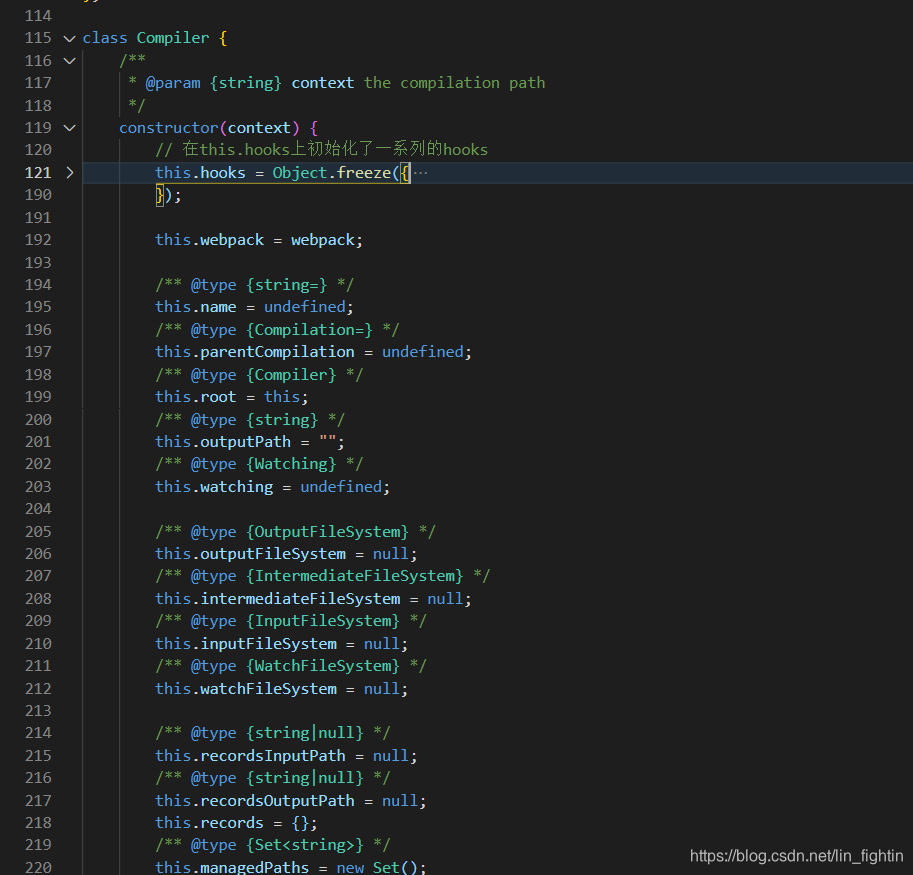Click '/** @type {Compilation=} */' comment
Screen dimensions: 913x875
(277, 330)
